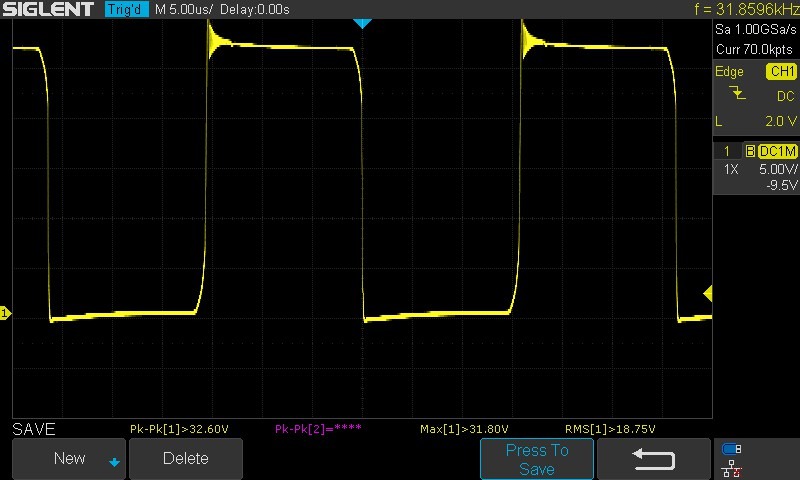
Task: Click the CH1 trigger source badge
Action: tap(781, 71)
